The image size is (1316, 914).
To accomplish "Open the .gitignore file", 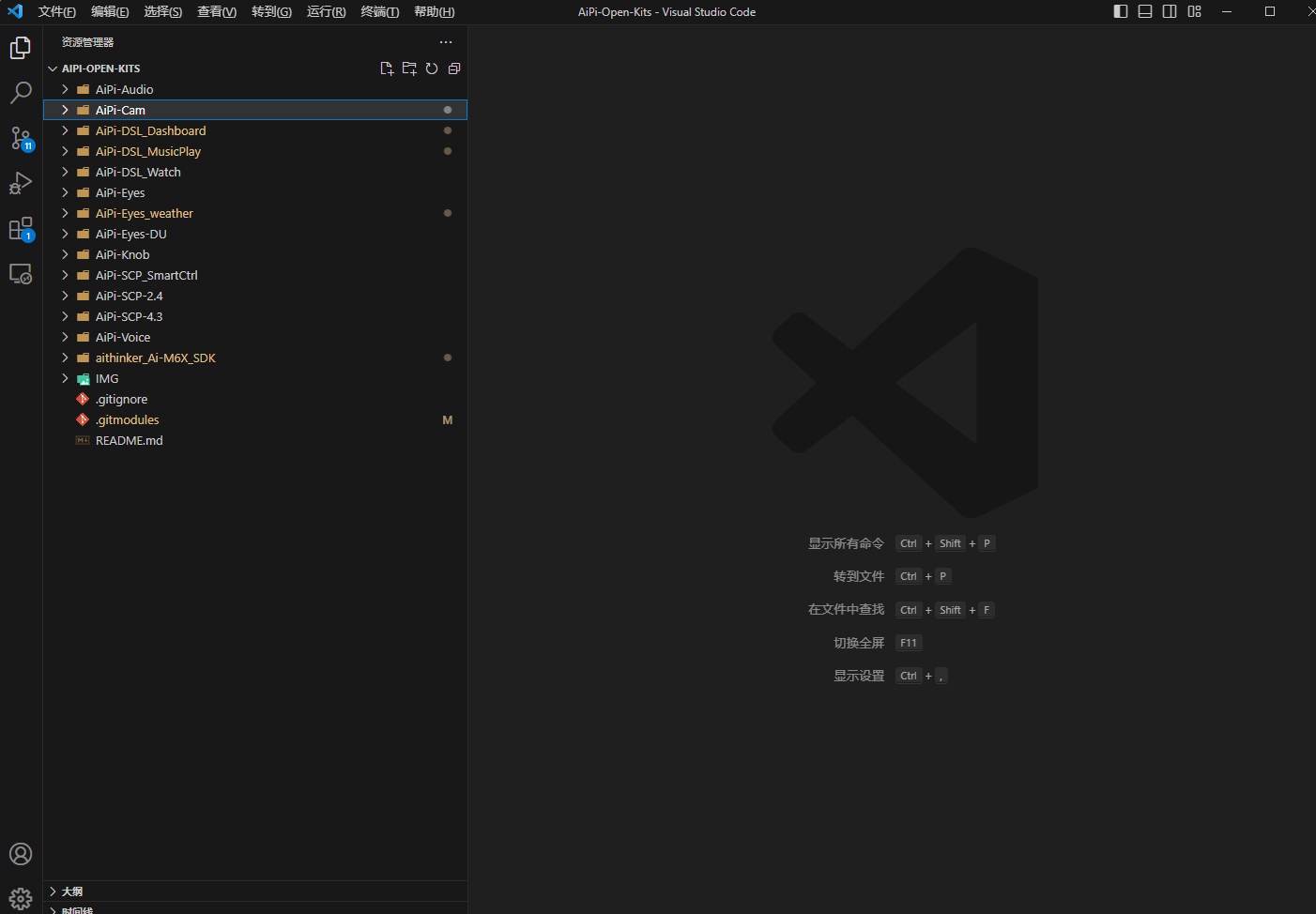I will pyautogui.click(x=255, y=399).
